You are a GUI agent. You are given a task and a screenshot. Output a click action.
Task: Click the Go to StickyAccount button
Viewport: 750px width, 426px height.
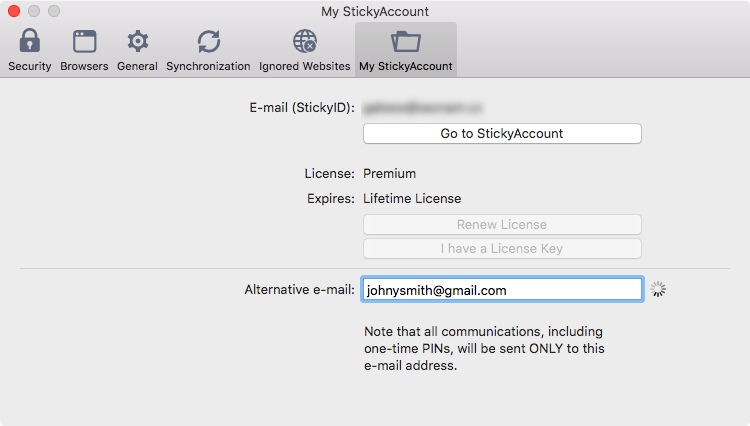tap(502, 133)
